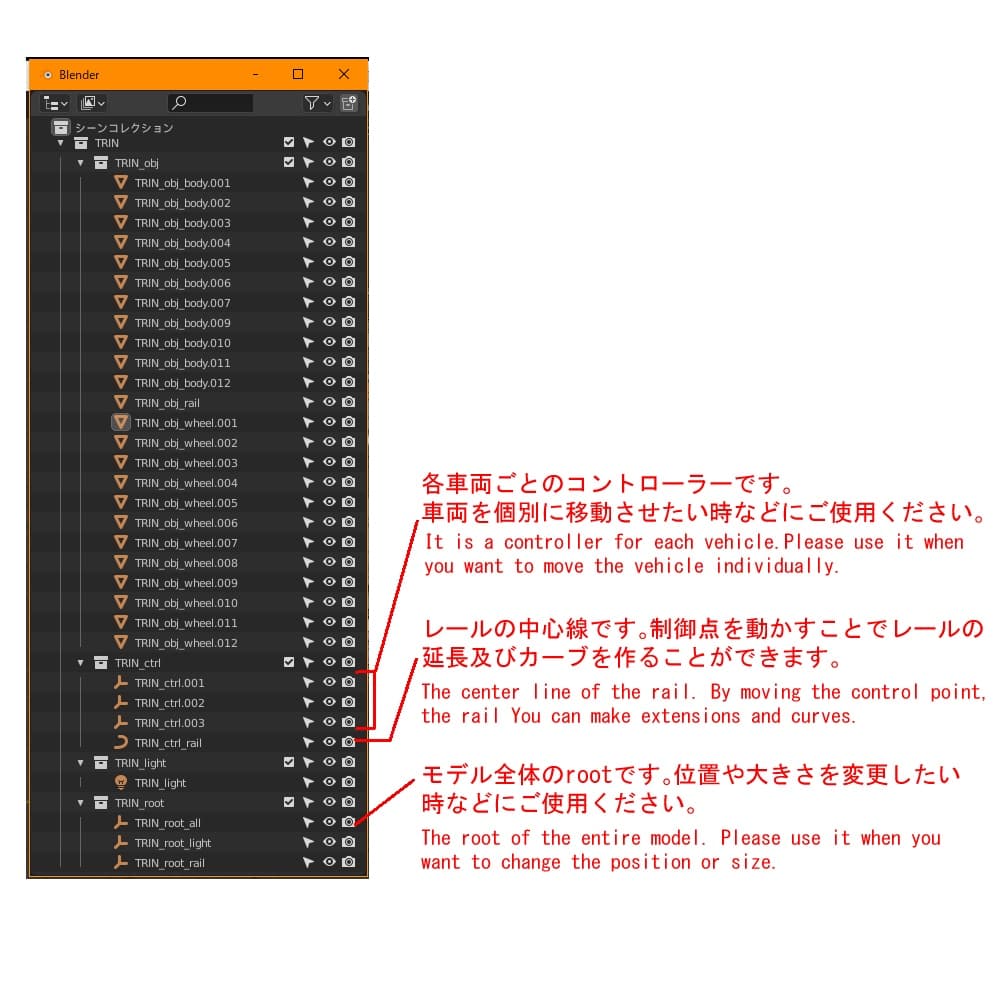
Task: Click the empty object icon beside TRIN_root_all
Action: click(120, 822)
